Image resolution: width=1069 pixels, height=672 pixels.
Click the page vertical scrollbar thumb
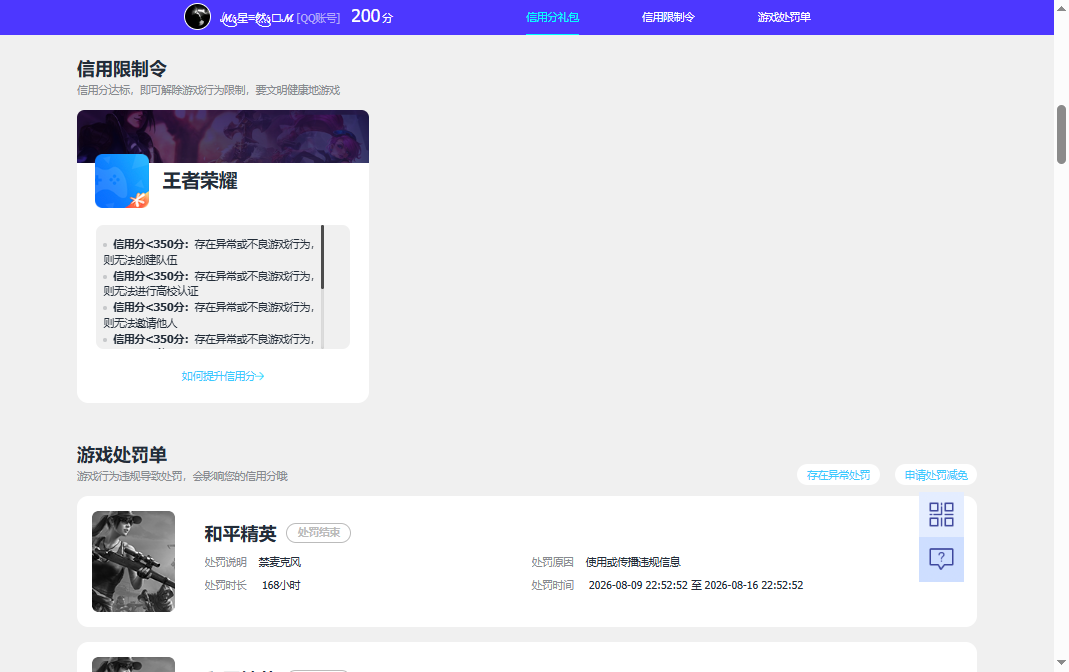[1062, 134]
